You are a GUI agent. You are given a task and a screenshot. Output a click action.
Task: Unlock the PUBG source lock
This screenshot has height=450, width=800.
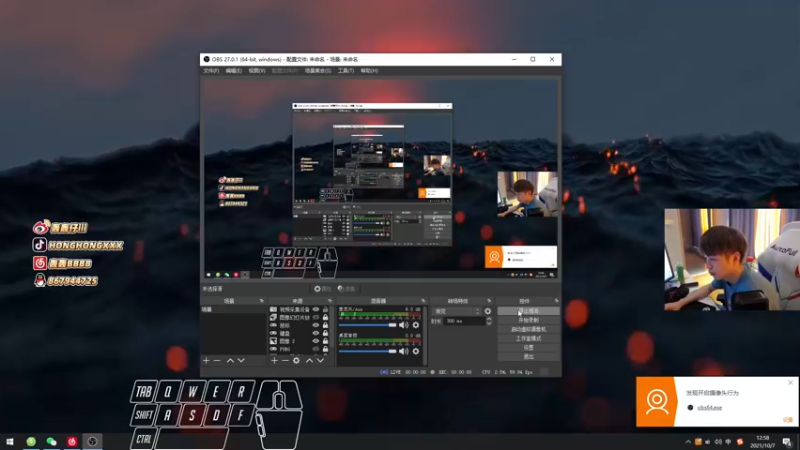click(x=326, y=349)
